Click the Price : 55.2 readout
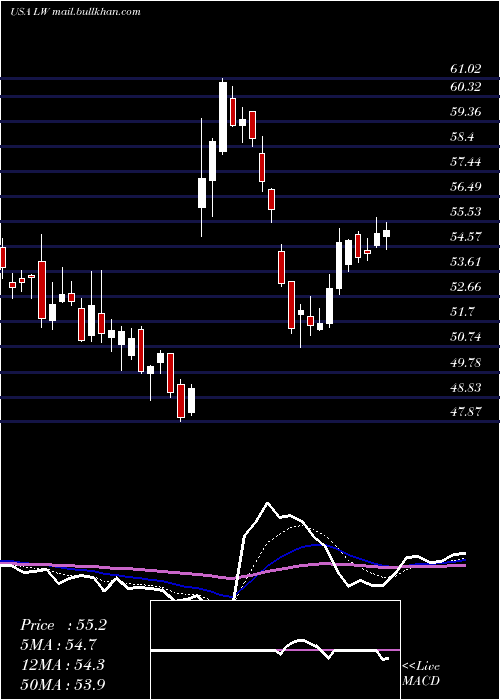This screenshot has height=700, width=500. 63,625
